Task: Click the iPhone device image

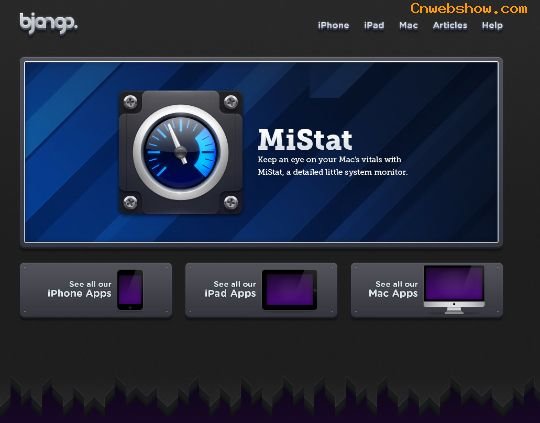Action: pyautogui.click(x=130, y=290)
